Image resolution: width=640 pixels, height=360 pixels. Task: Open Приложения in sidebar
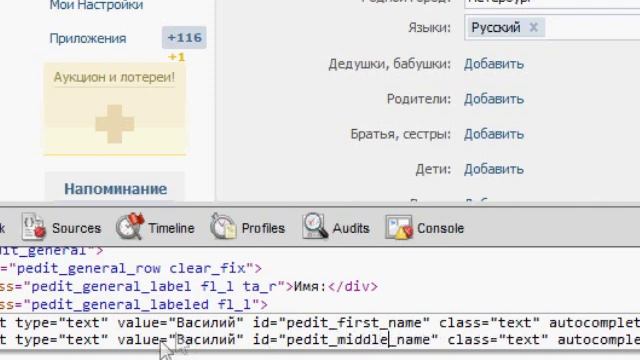(88, 38)
